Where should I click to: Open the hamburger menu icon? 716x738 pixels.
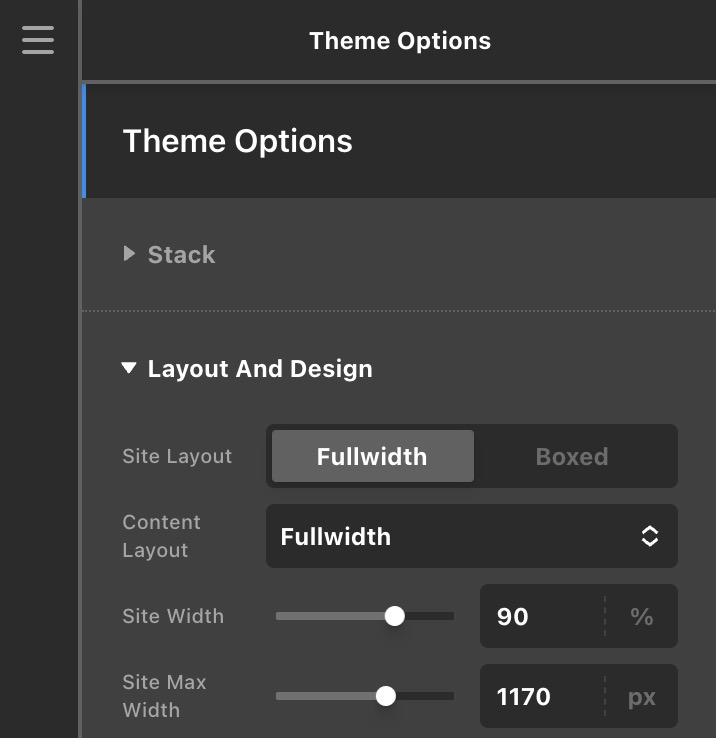pyautogui.click(x=37, y=40)
